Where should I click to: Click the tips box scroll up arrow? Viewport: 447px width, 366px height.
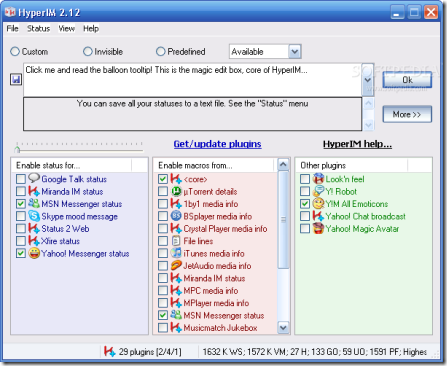pyautogui.click(x=368, y=103)
